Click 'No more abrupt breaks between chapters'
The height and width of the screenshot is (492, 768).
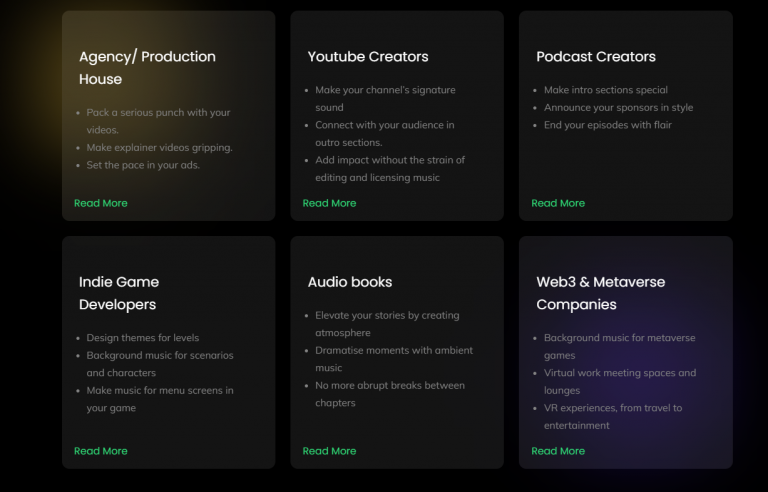pos(390,394)
